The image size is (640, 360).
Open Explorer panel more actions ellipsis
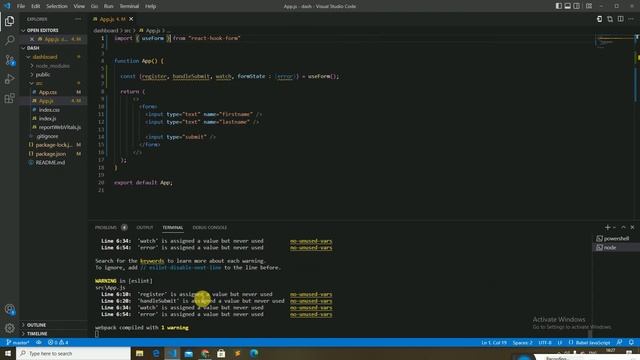click(x=78, y=19)
